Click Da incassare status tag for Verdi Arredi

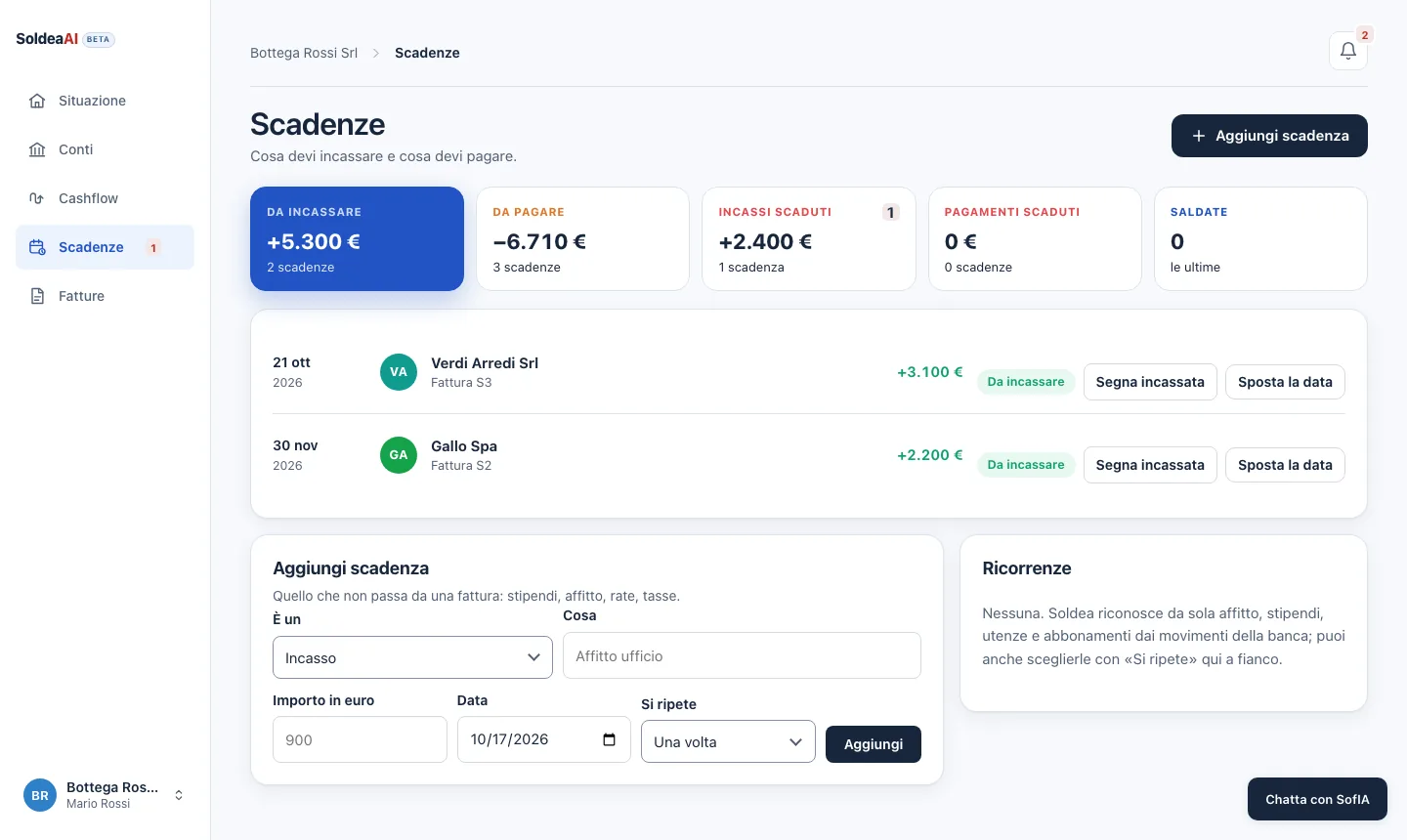pyautogui.click(x=1026, y=382)
